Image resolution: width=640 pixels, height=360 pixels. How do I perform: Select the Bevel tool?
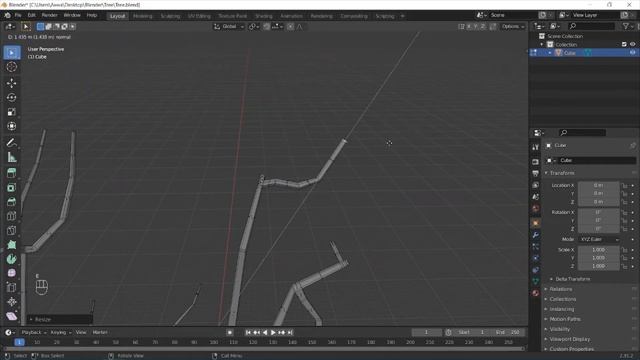(x=12, y=202)
